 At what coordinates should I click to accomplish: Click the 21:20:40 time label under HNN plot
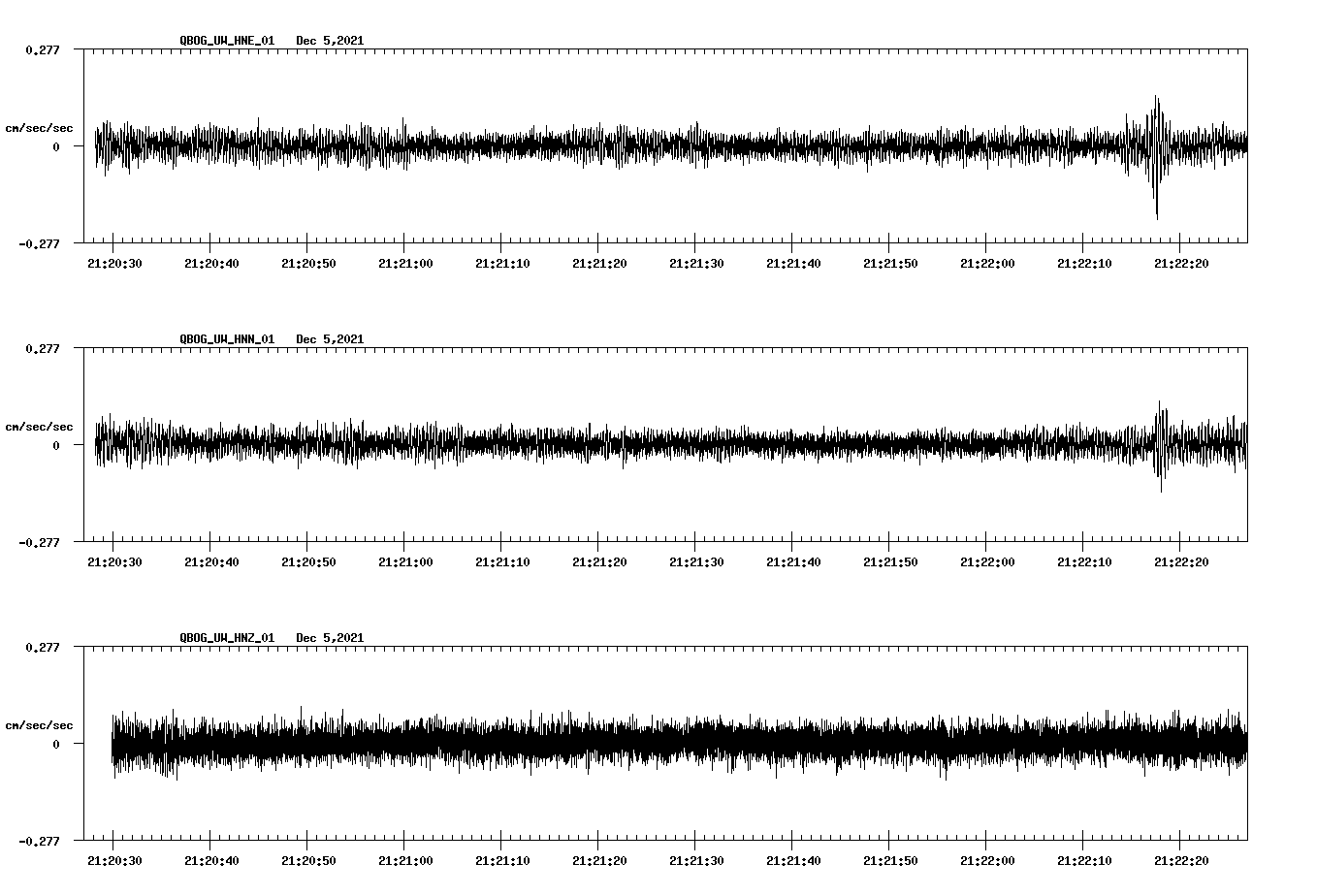pyautogui.click(x=211, y=562)
